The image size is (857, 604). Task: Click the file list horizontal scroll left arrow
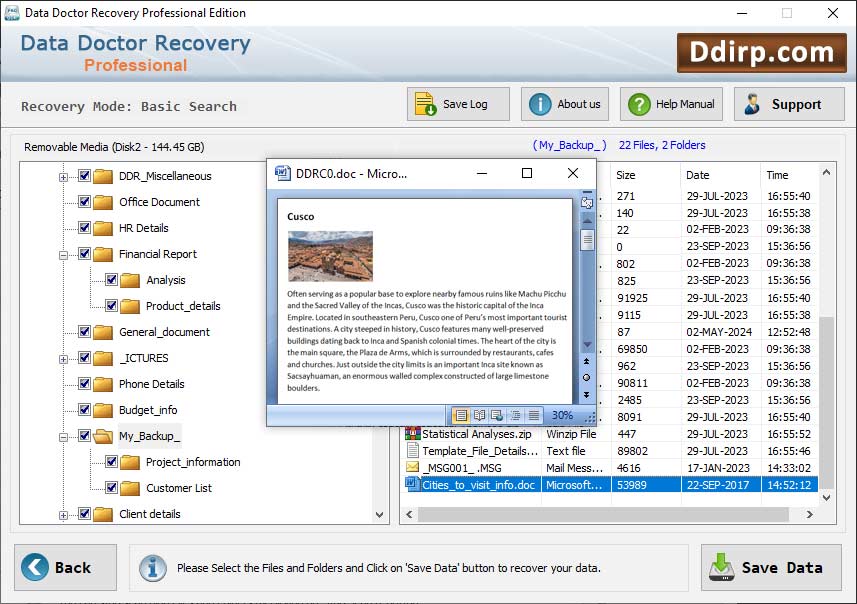point(409,514)
